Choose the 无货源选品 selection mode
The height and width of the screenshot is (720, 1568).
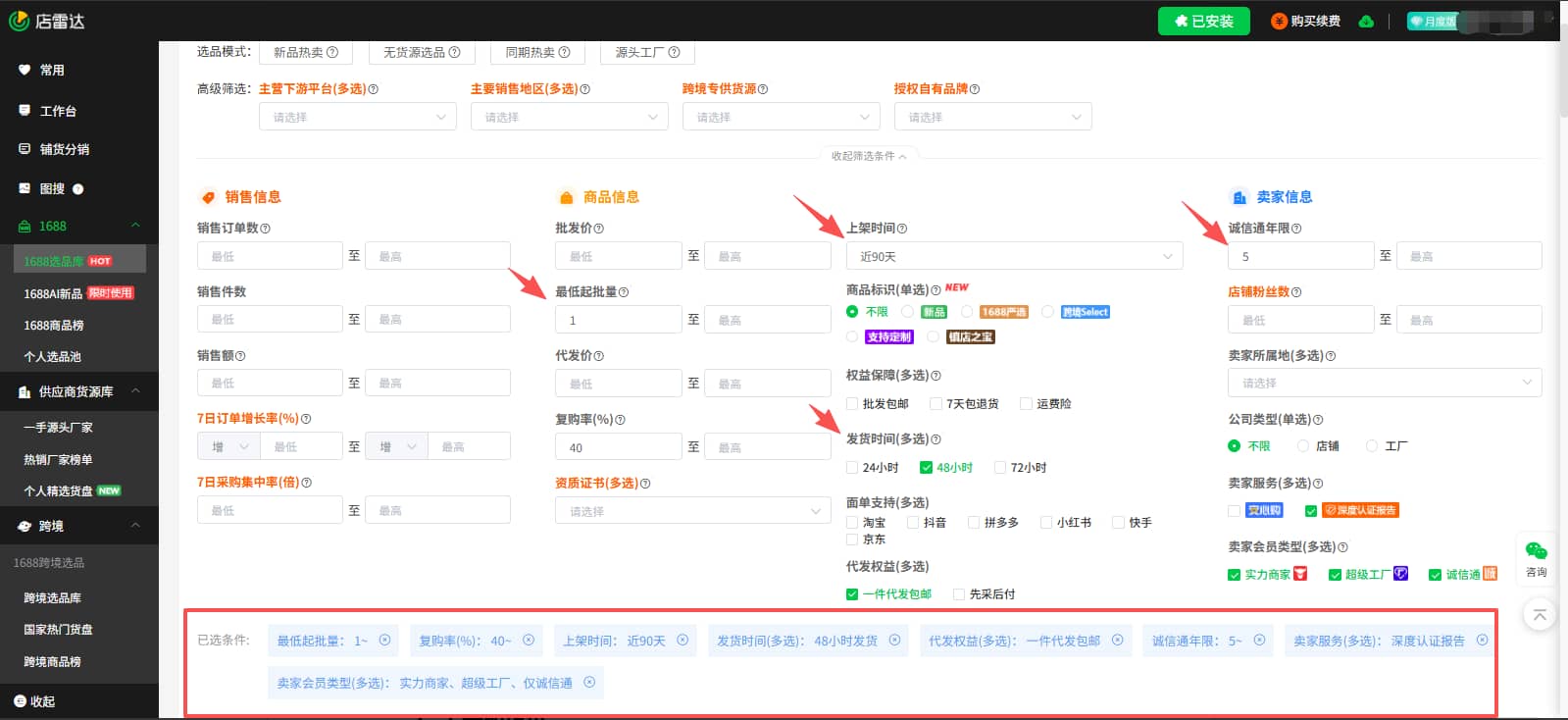click(422, 52)
